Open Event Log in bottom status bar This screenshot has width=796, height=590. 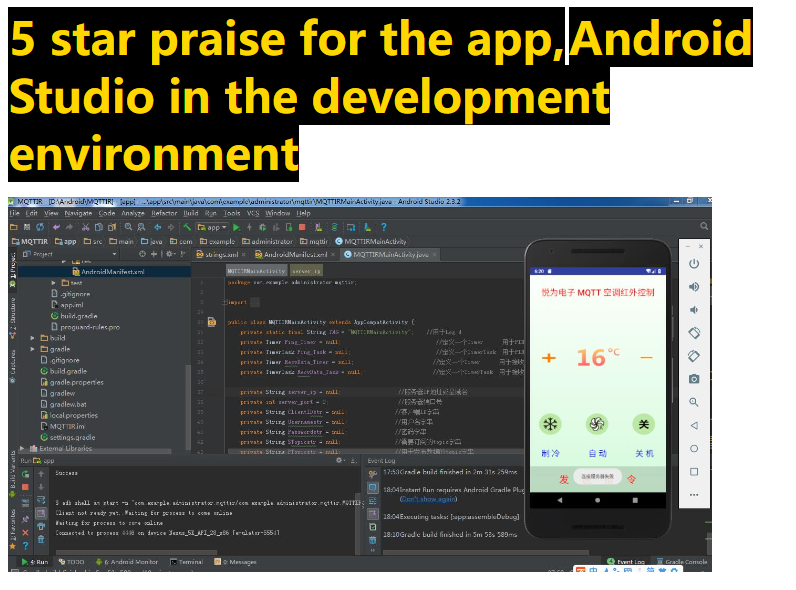coord(626,562)
